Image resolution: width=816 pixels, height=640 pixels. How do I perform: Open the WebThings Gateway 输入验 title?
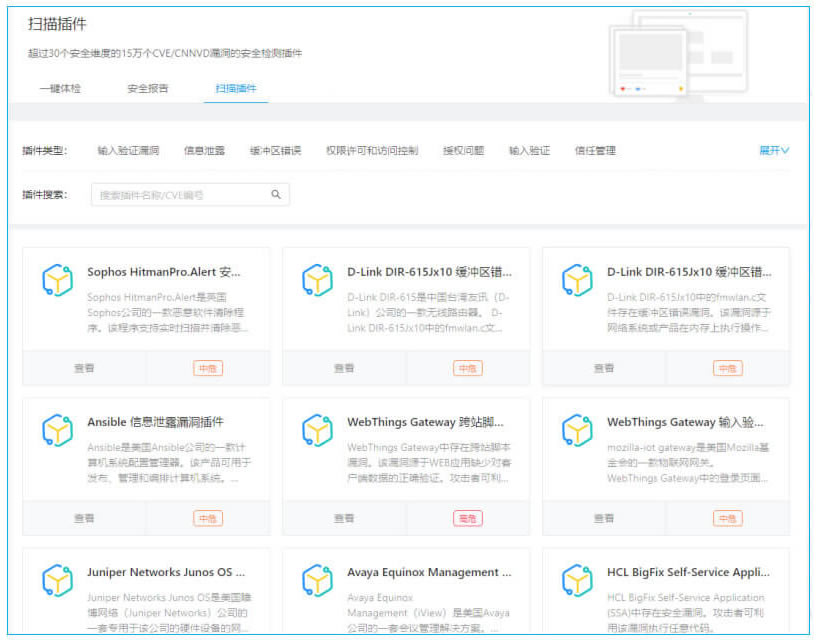685,421
